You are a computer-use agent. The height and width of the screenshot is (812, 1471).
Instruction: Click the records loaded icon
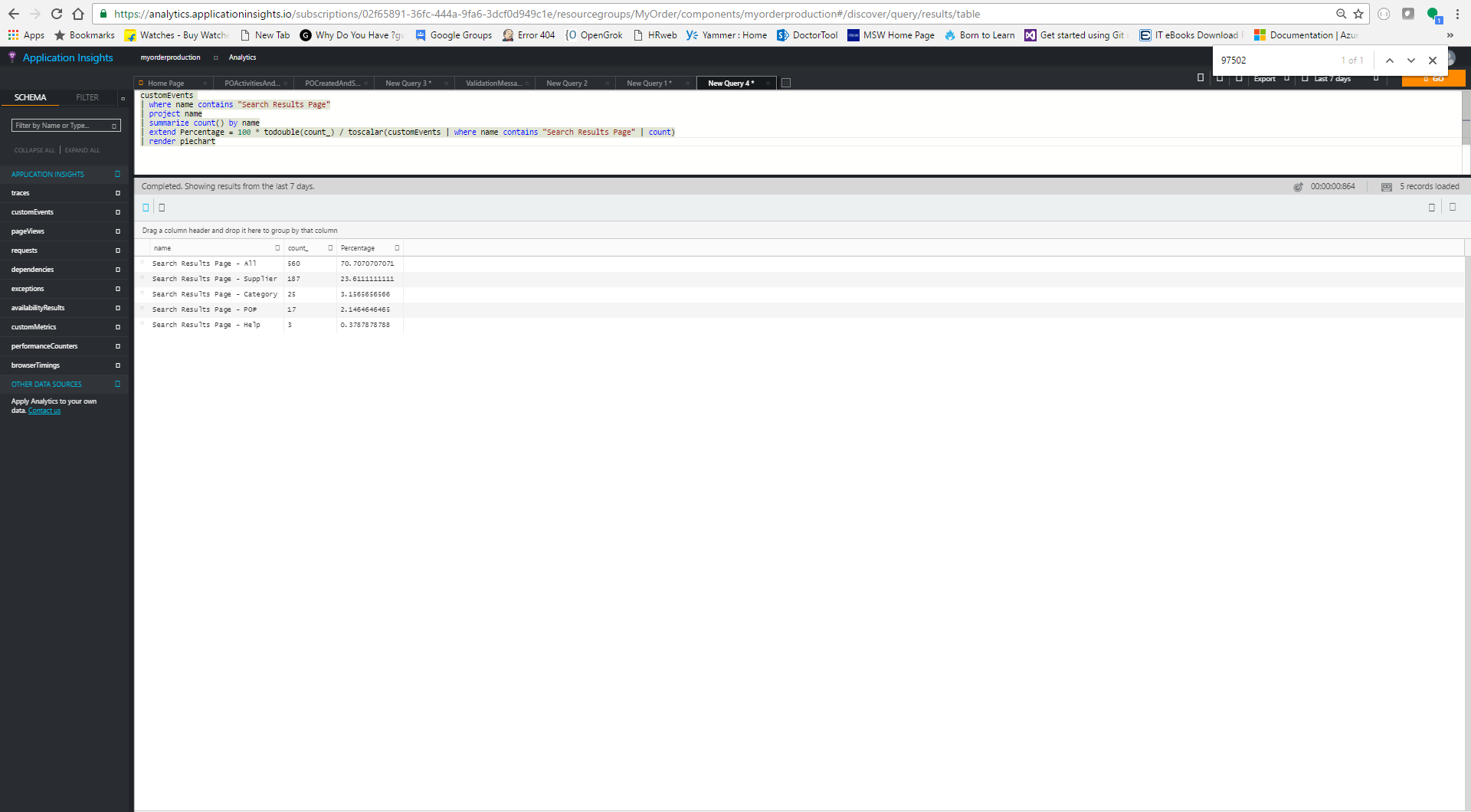point(1387,187)
